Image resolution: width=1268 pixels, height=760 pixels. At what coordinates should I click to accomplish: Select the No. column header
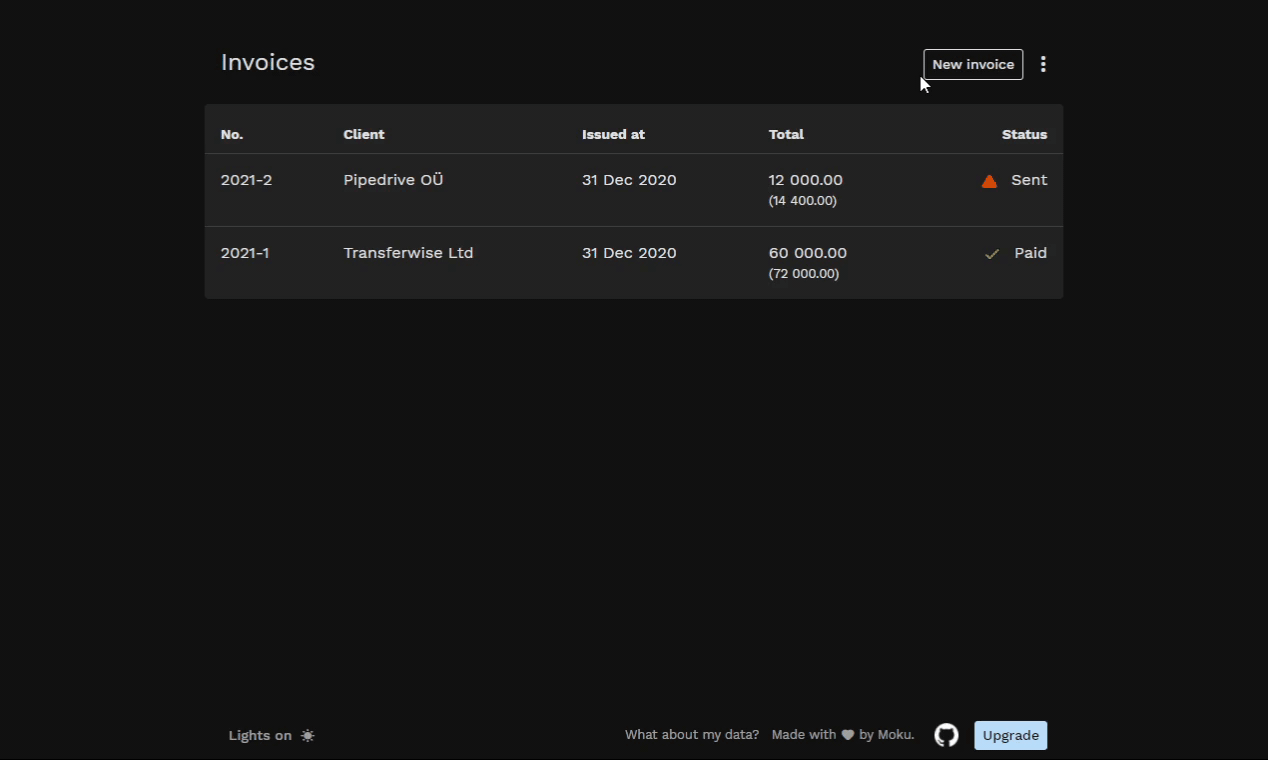(232, 134)
